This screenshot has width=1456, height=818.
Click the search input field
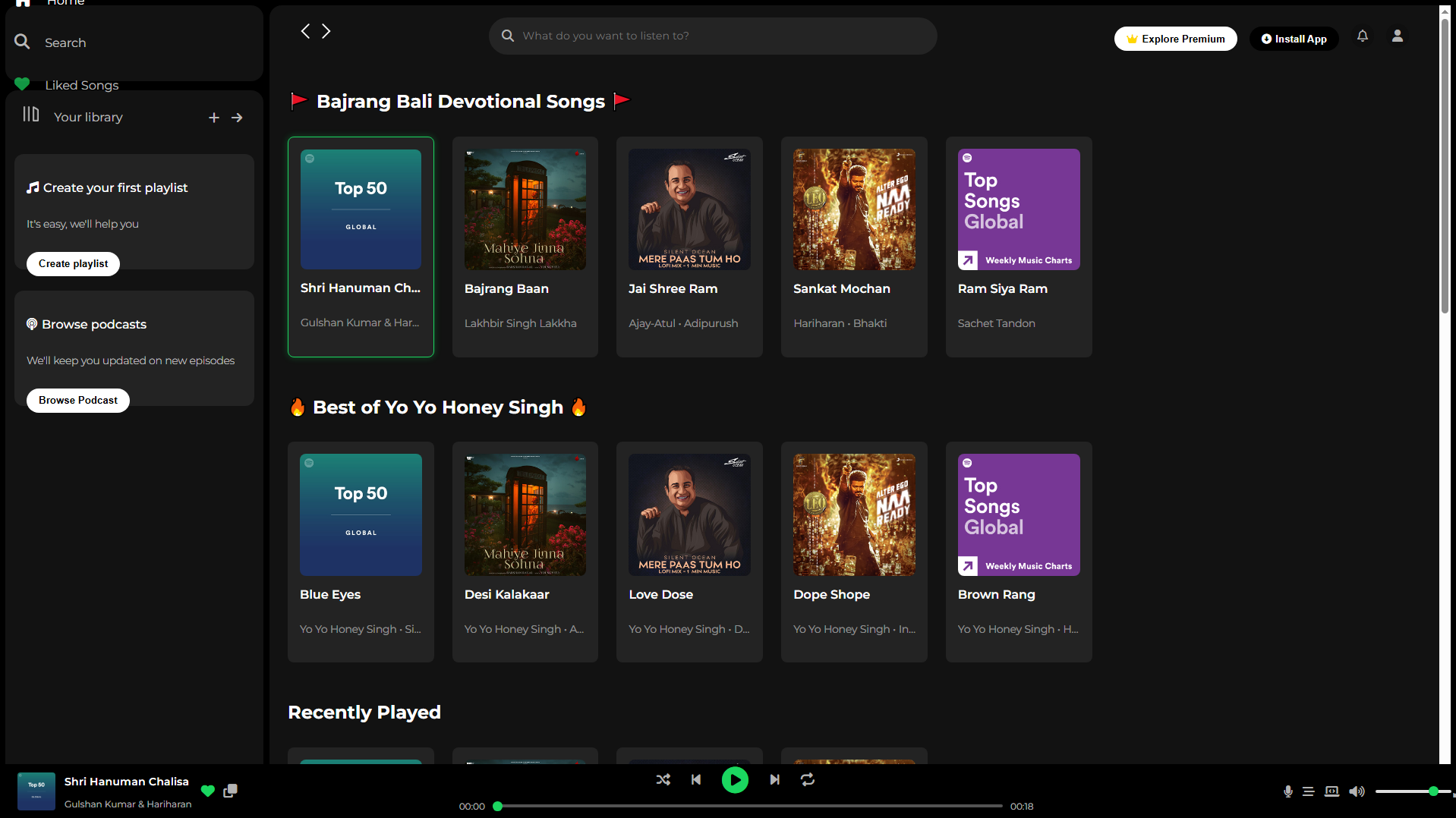tap(713, 36)
